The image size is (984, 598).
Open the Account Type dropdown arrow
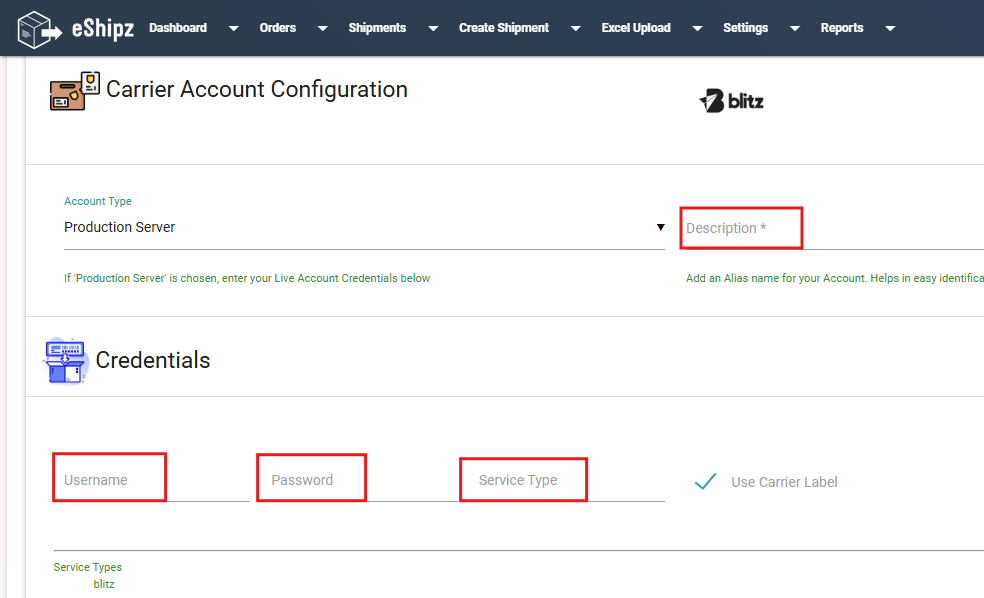[x=660, y=227]
